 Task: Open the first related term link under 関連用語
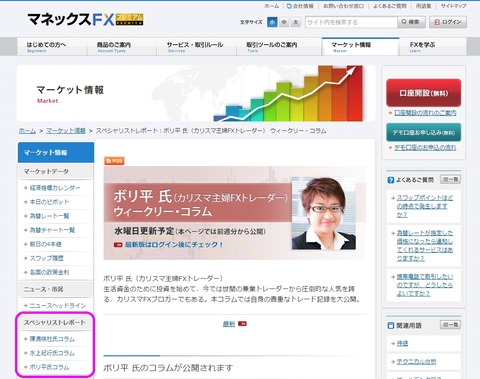pyautogui.click(x=402, y=343)
